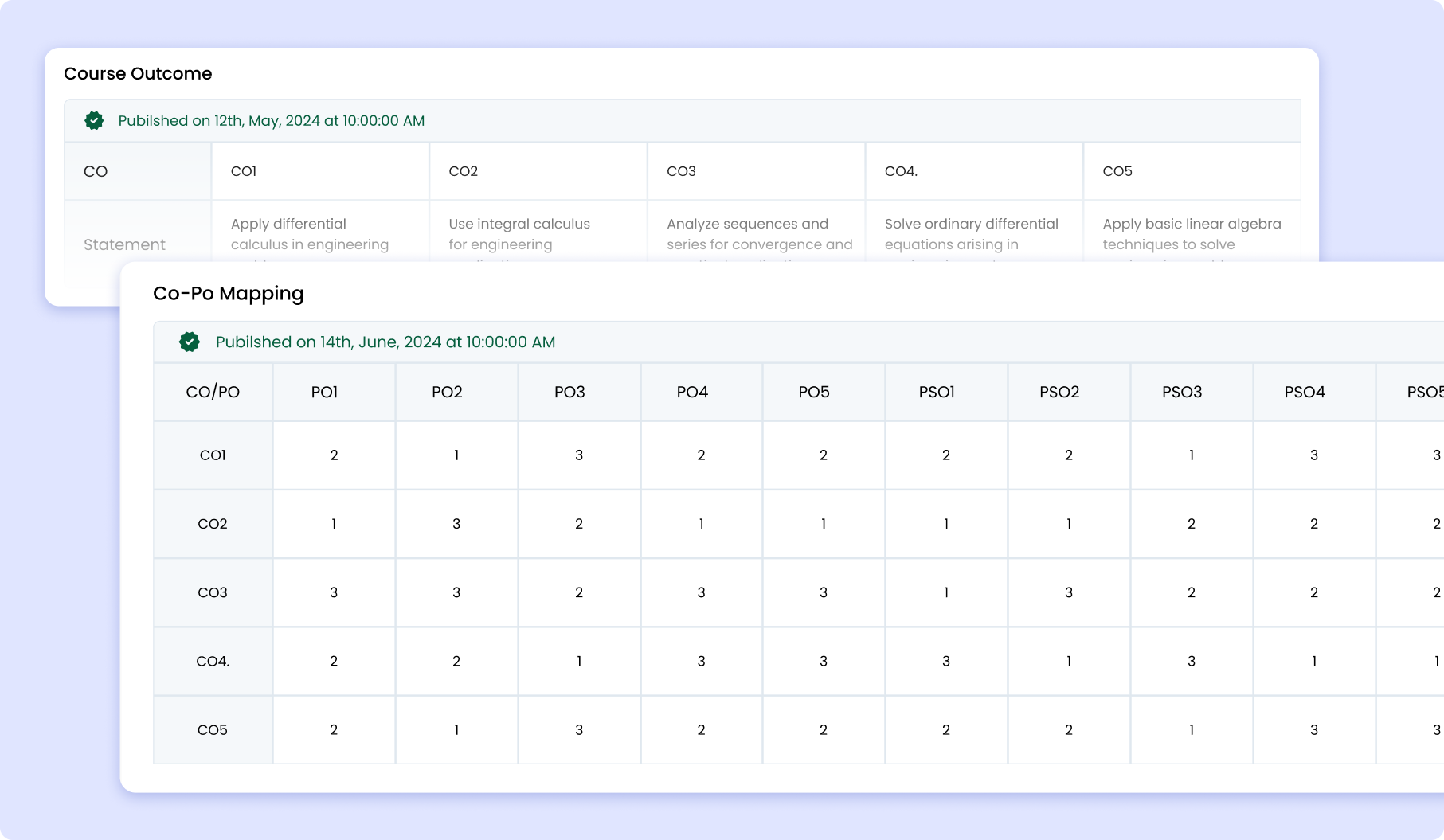This screenshot has height=840, width=1444.
Task: Select the CO5 column header in Course Outcome
Action: click(x=1192, y=171)
